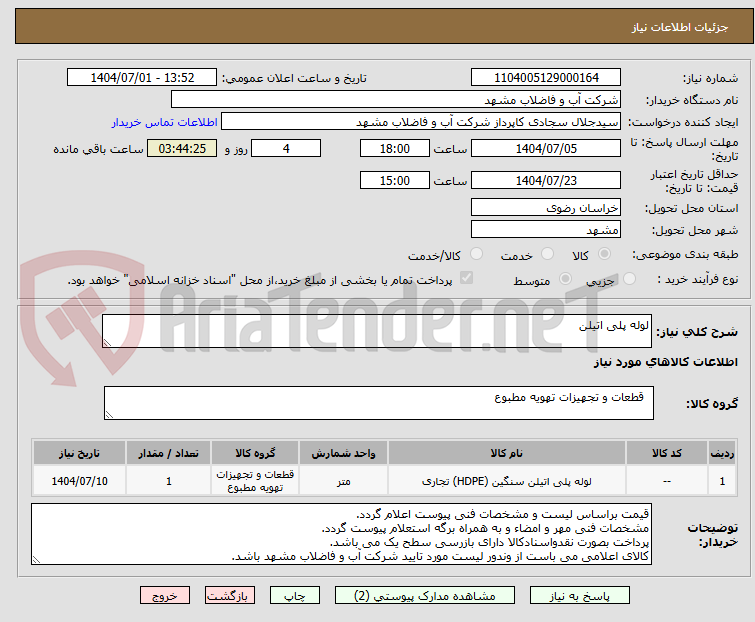Screen dimensions: 755x622
Task: Toggle the اسناد خزانه اسلامی payment checkbox
Action: pyautogui.click(x=466, y=278)
